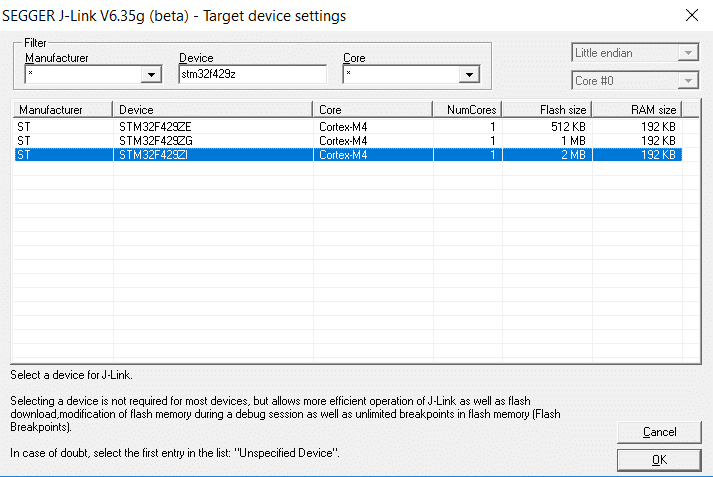Click the Device filter text field

coord(252,74)
